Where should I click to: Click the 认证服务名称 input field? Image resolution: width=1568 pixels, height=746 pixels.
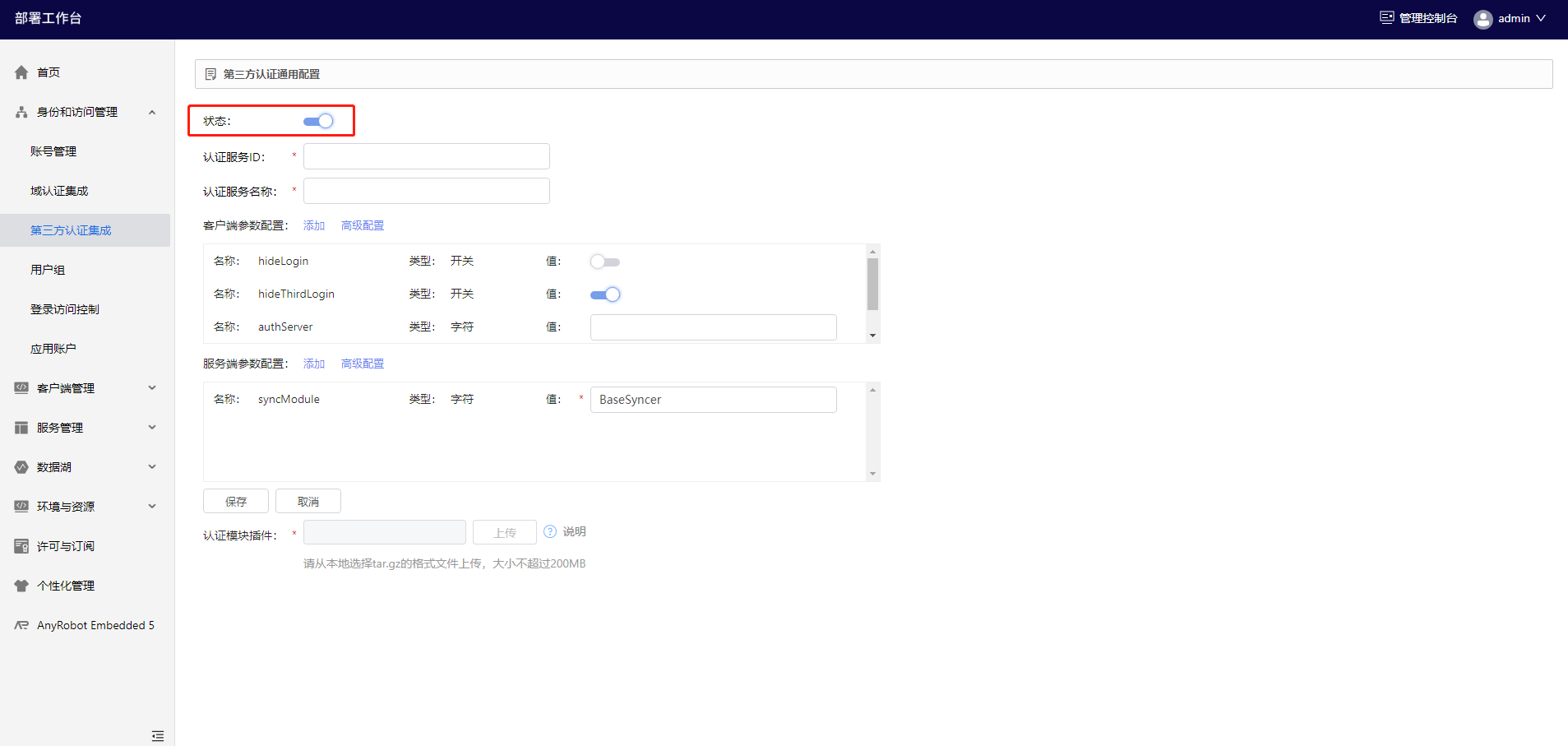click(427, 191)
